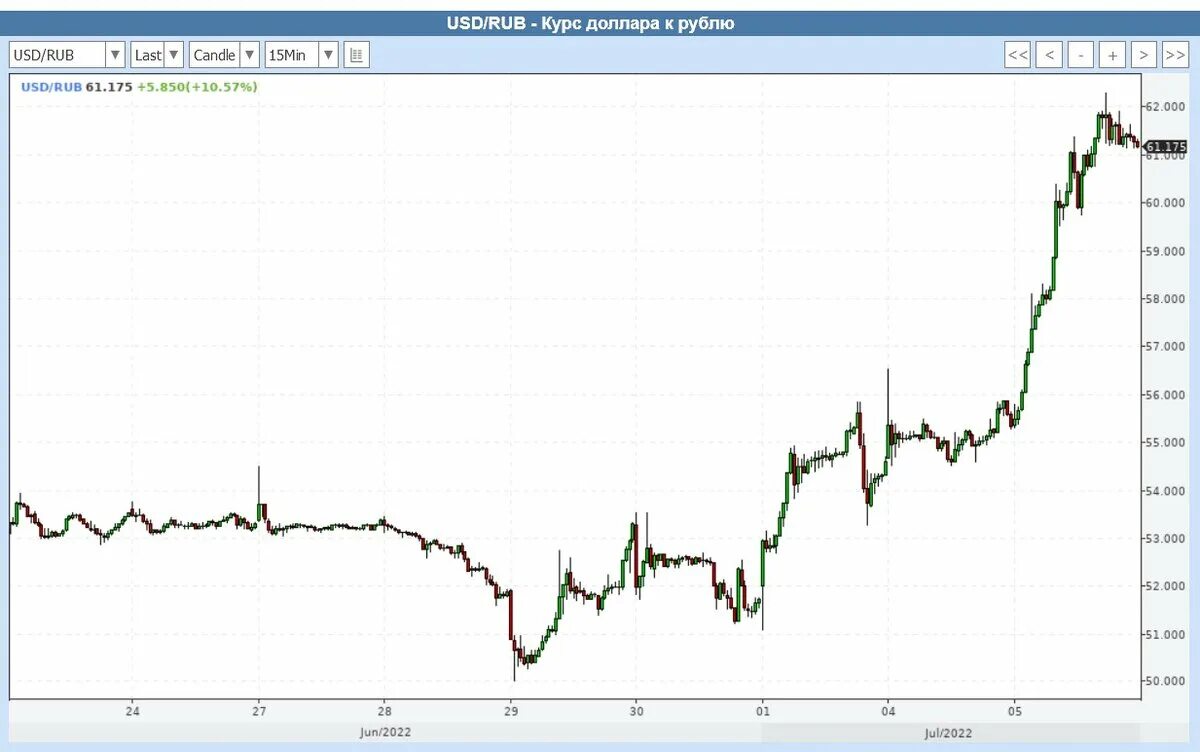
Task: Click the +5.850(+10.57%) change value
Action: coord(197,87)
